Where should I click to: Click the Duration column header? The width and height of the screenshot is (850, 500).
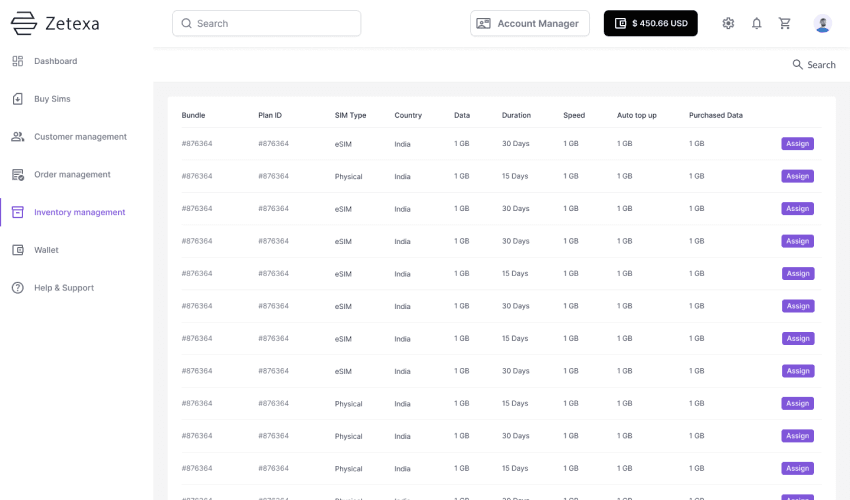point(516,115)
